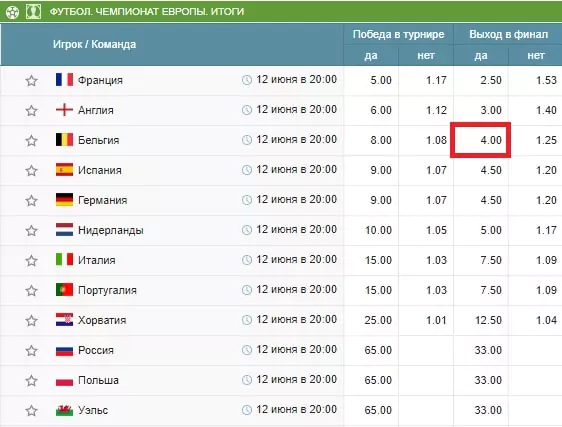Screen dimensions: 562x427
Task: Click the clock icon in Англия row
Action: click(x=247, y=110)
